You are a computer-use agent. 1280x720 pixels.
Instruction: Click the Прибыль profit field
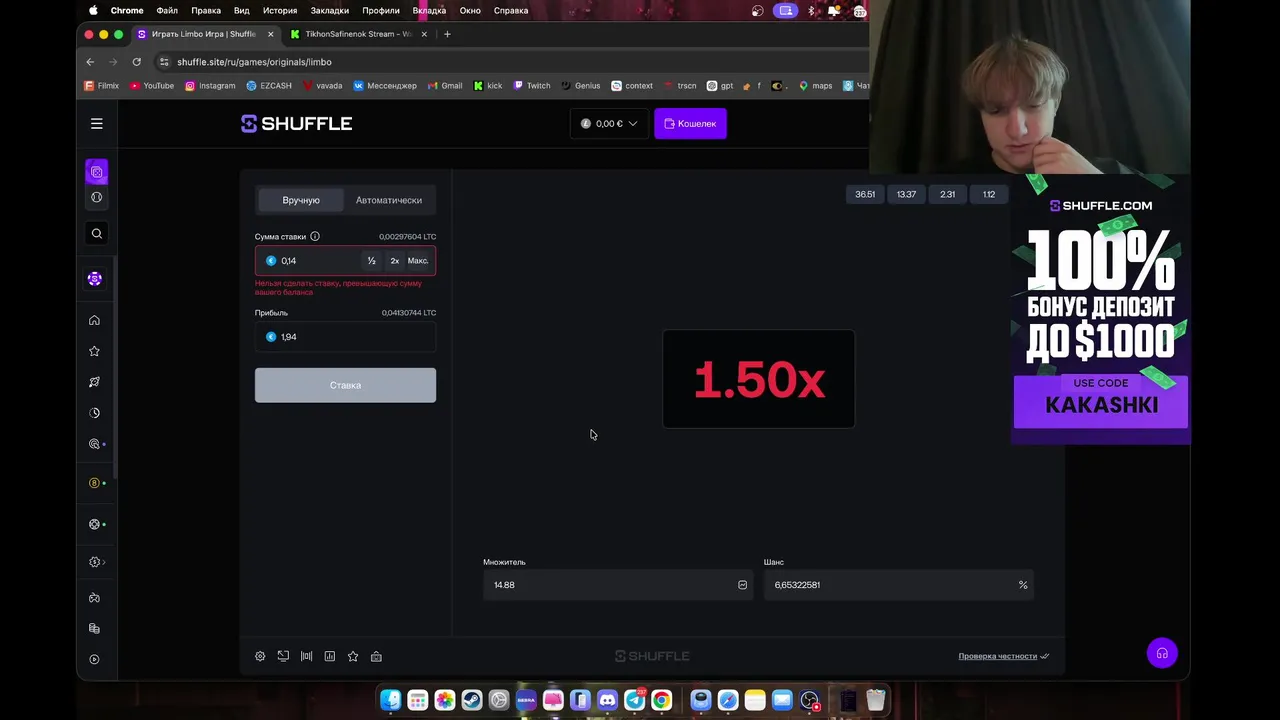point(345,337)
